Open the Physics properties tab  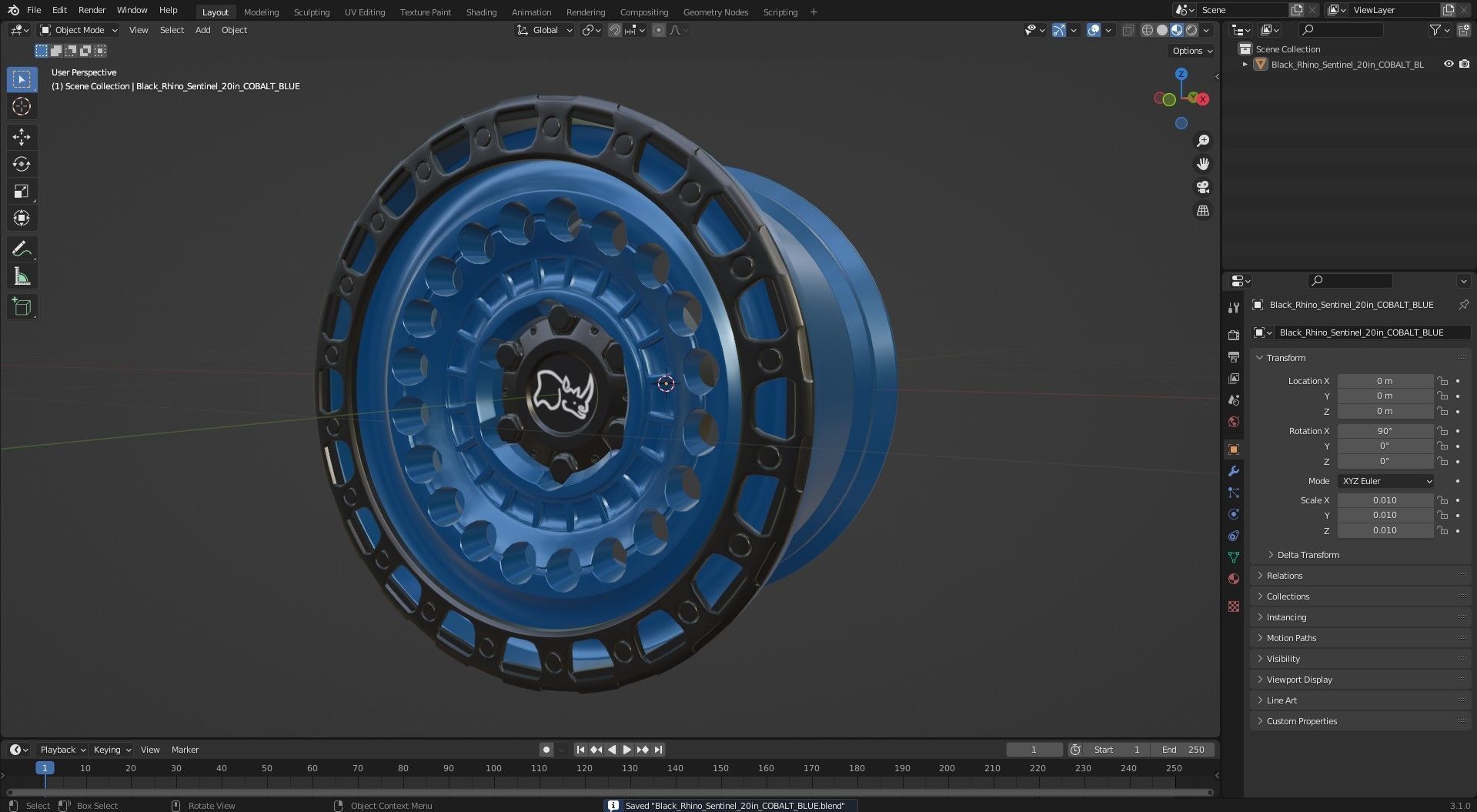tap(1234, 514)
